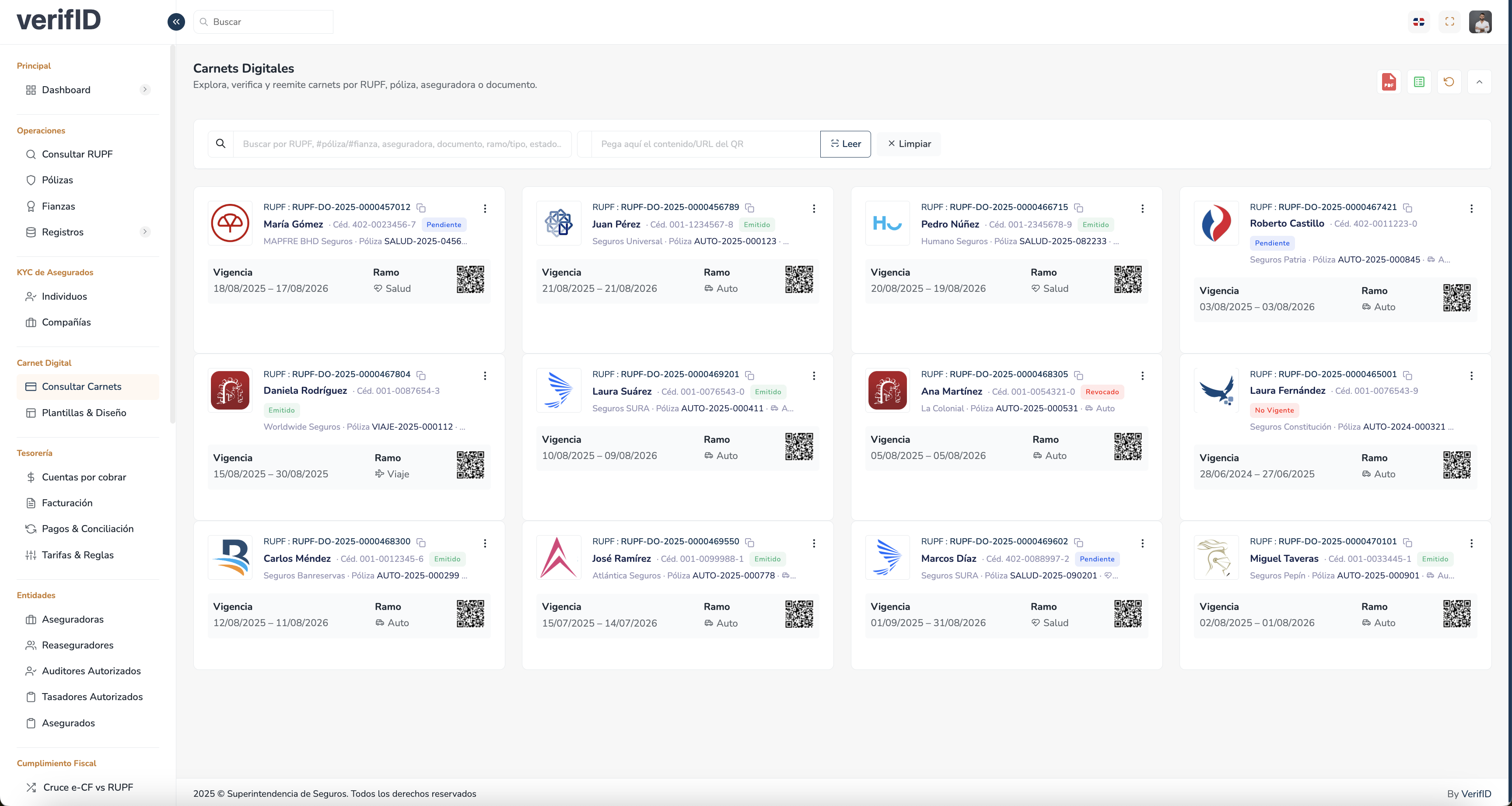Collapse the sidebar with double-arrow button
Screen dimensions: 1512x806
click(x=176, y=22)
